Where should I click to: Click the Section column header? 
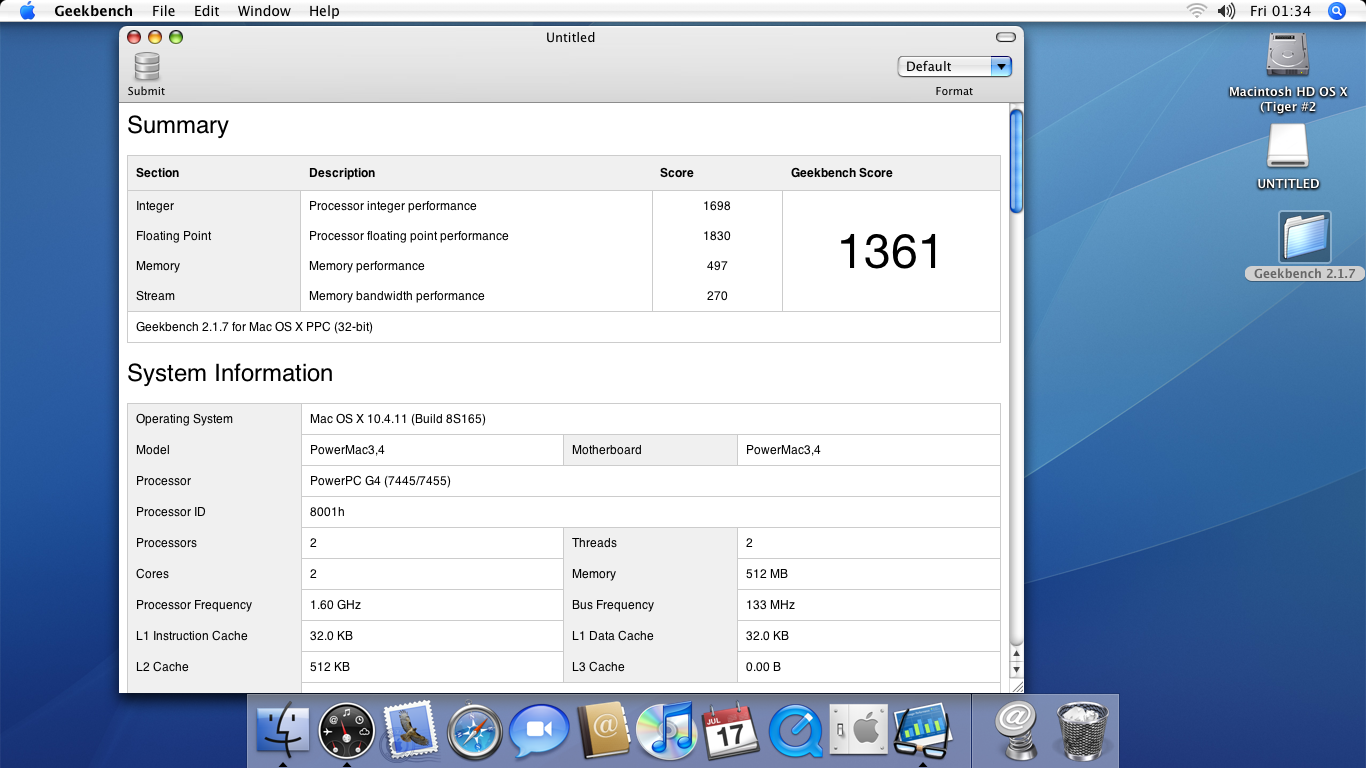157,173
